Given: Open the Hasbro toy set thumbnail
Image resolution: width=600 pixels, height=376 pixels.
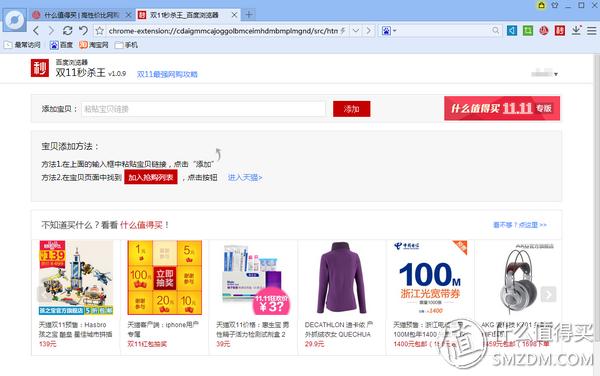Looking at the screenshot, I should pyautogui.click(x=76, y=277).
